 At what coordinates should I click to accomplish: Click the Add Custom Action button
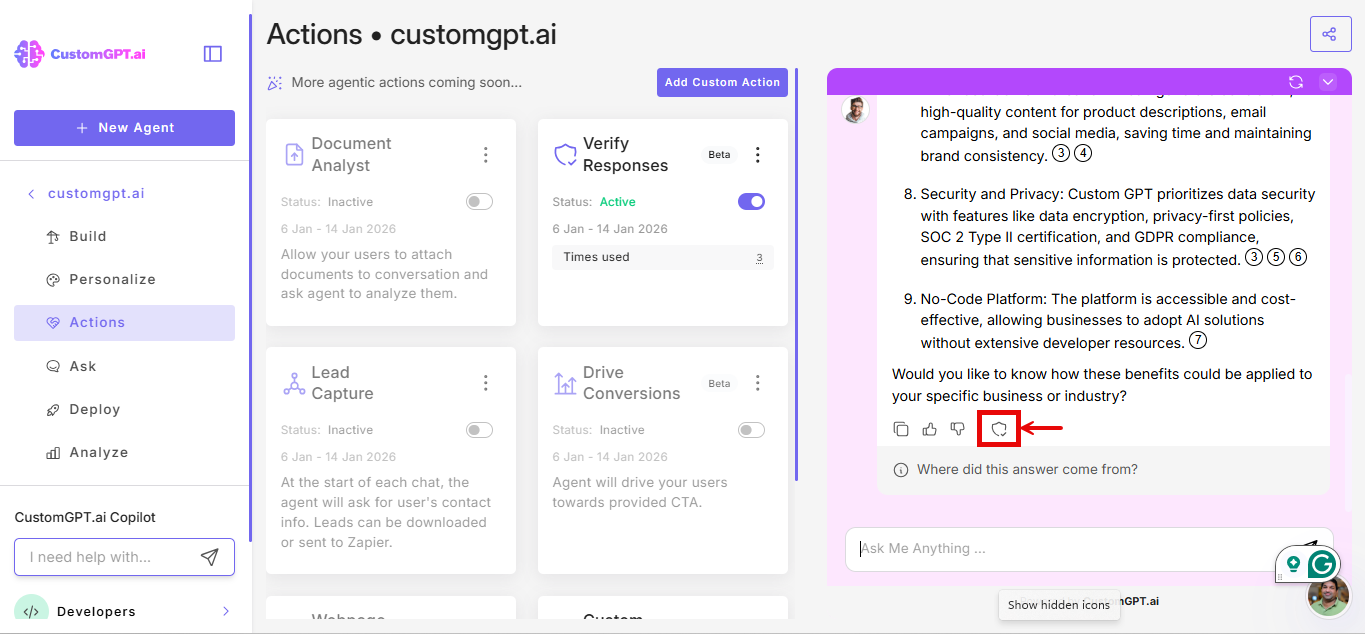[722, 82]
